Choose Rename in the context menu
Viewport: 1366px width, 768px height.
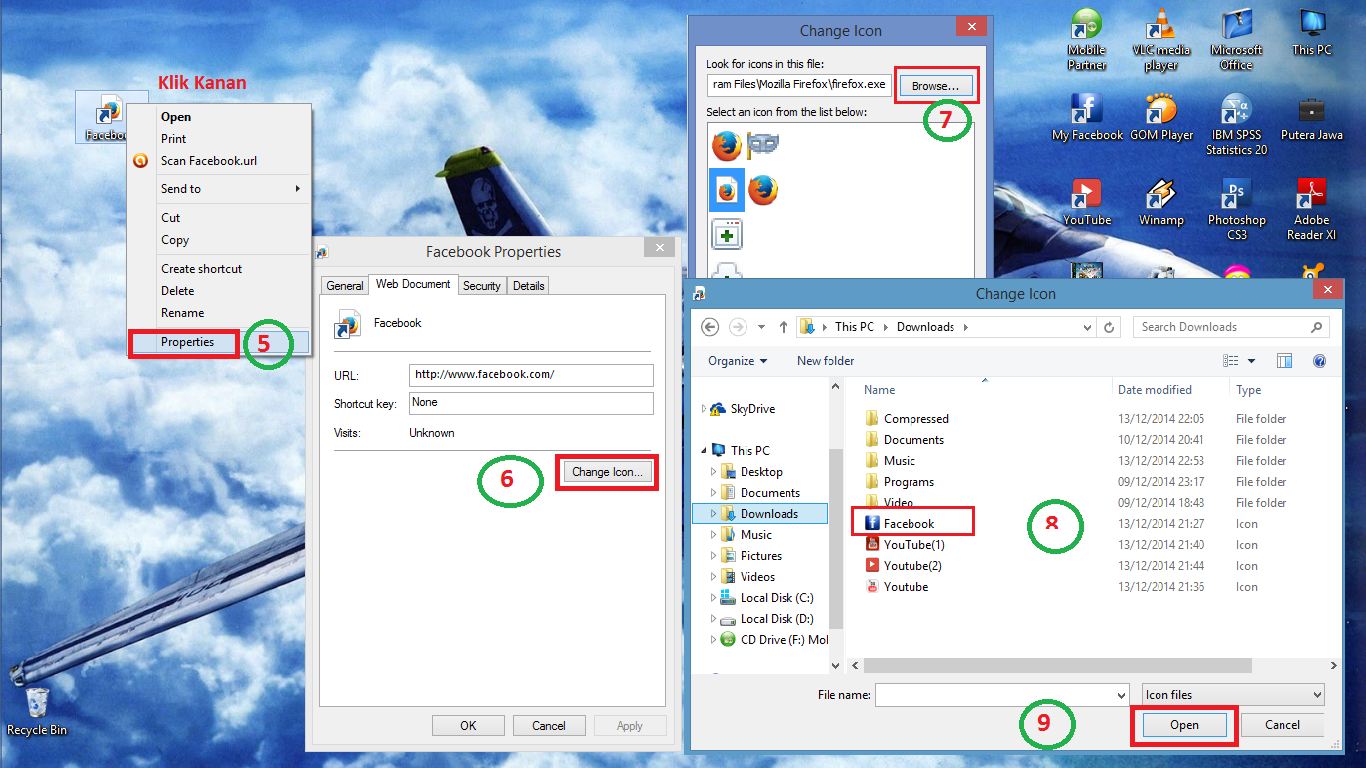click(x=221, y=313)
